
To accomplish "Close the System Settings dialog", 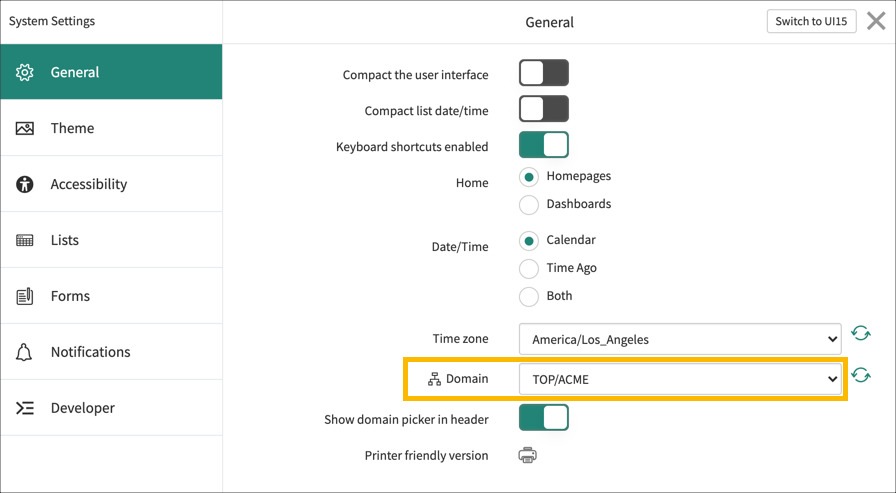I will pyautogui.click(x=876, y=21).
